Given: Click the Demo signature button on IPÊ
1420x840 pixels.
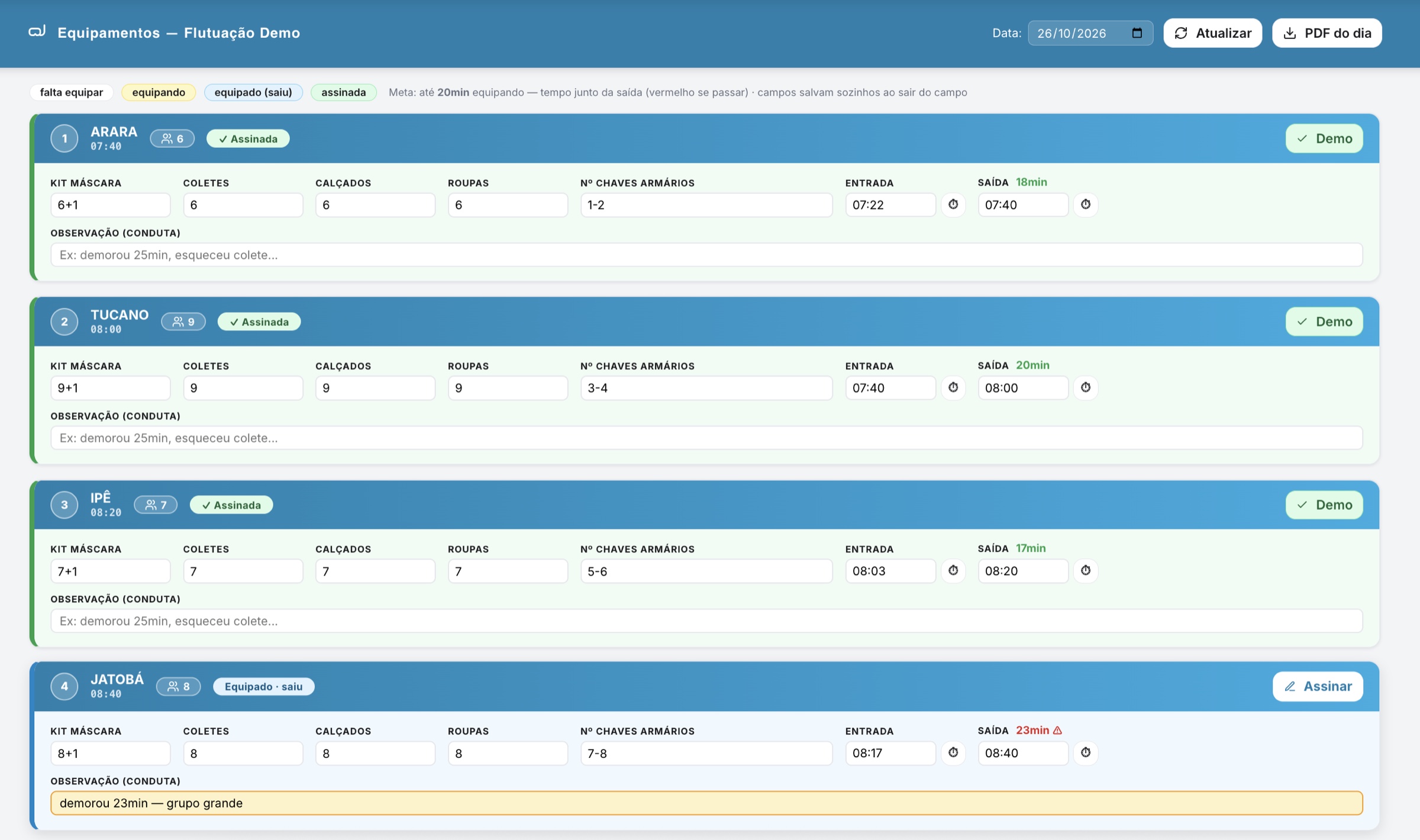Looking at the screenshot, I should click(1324, 505).
